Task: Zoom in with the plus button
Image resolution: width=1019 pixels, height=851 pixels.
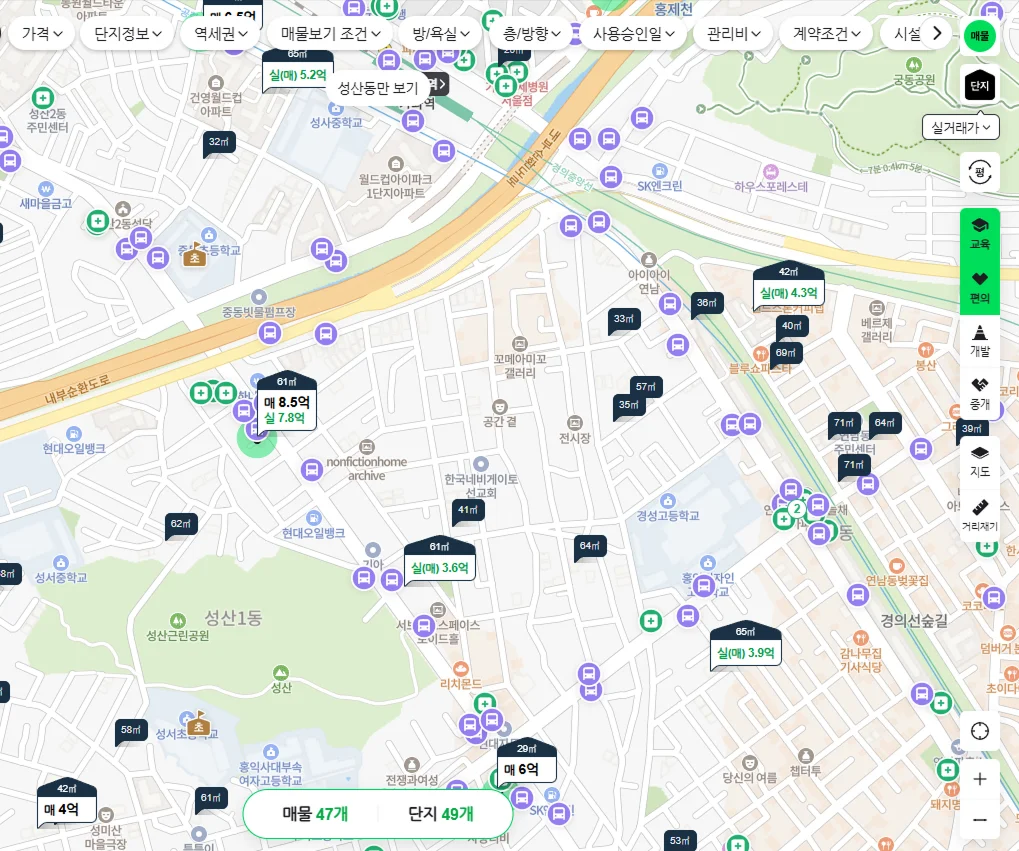Action: [x=979, y=779]
